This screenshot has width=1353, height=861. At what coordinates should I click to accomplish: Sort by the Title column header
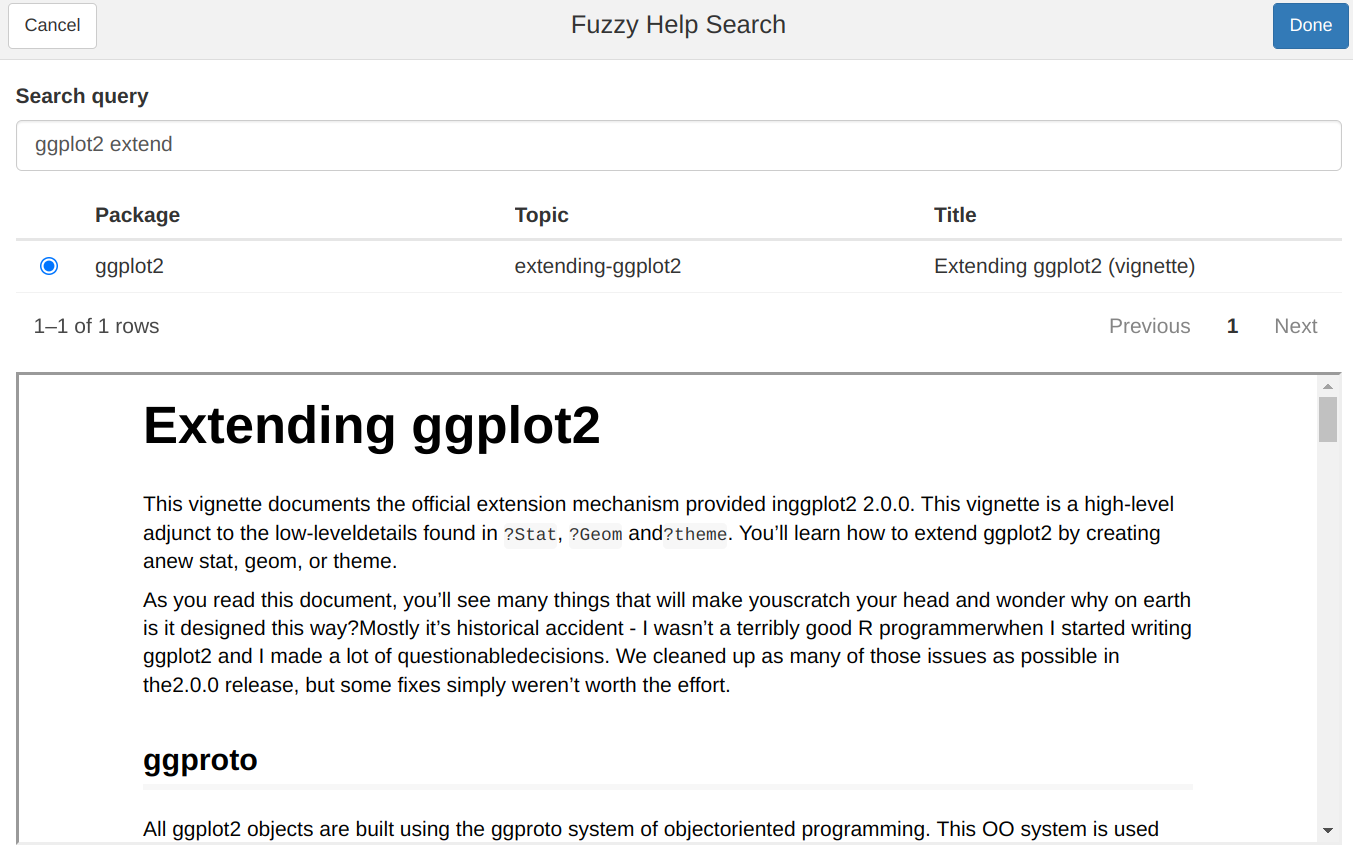click(x=954, y=215)
